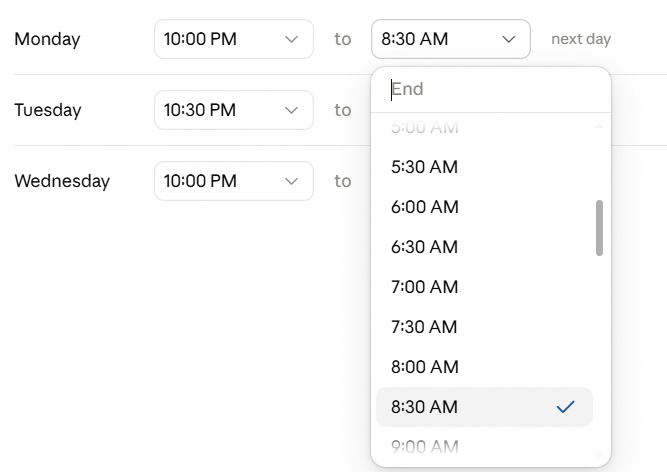Pick the 6:30 AM option
Image resolution: width=667 pixels, height=472 pixels.
[485, 247]
